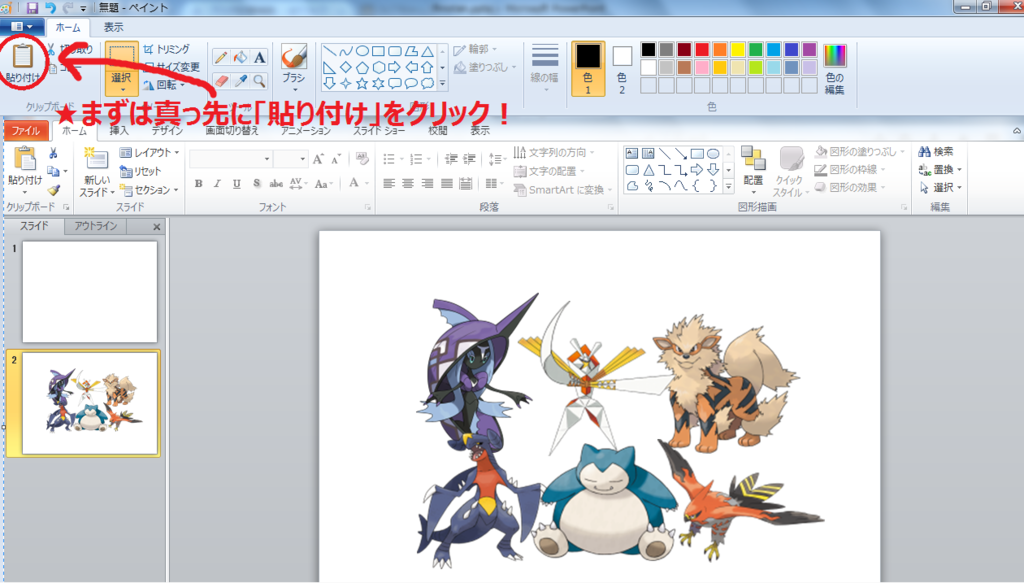Open the Layout (レイアウト) dropdown

(150, 152)
